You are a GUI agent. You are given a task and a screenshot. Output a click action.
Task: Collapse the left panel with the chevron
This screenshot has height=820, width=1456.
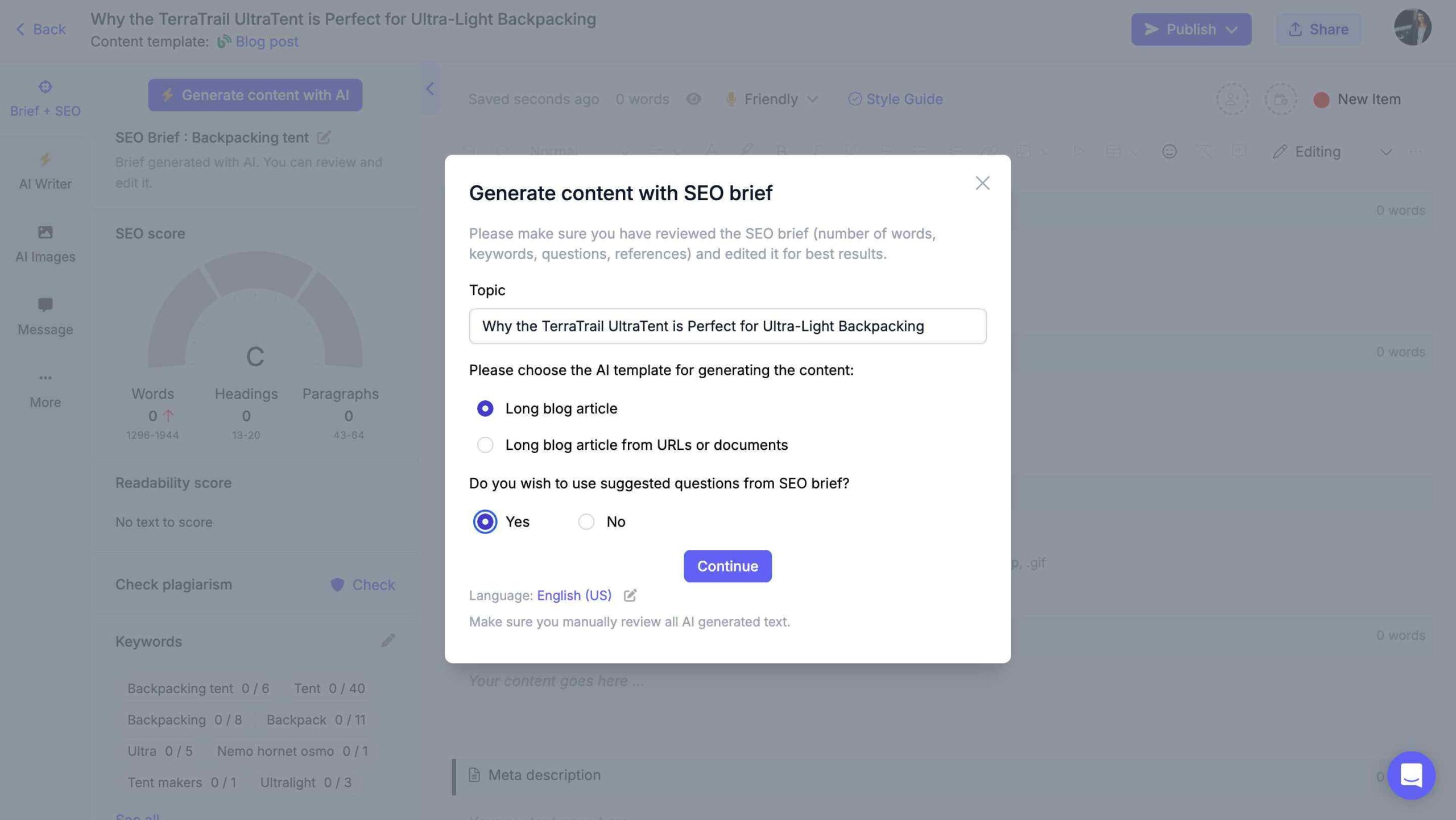point(430,89)
